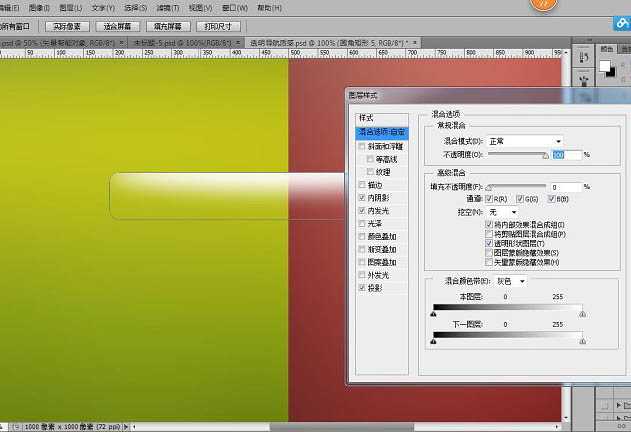Image resolution: width=631 pixels, height=432 pixels.
Task: Expand the 挖空 knockout dropdown
Action: (x=503, y=212)
